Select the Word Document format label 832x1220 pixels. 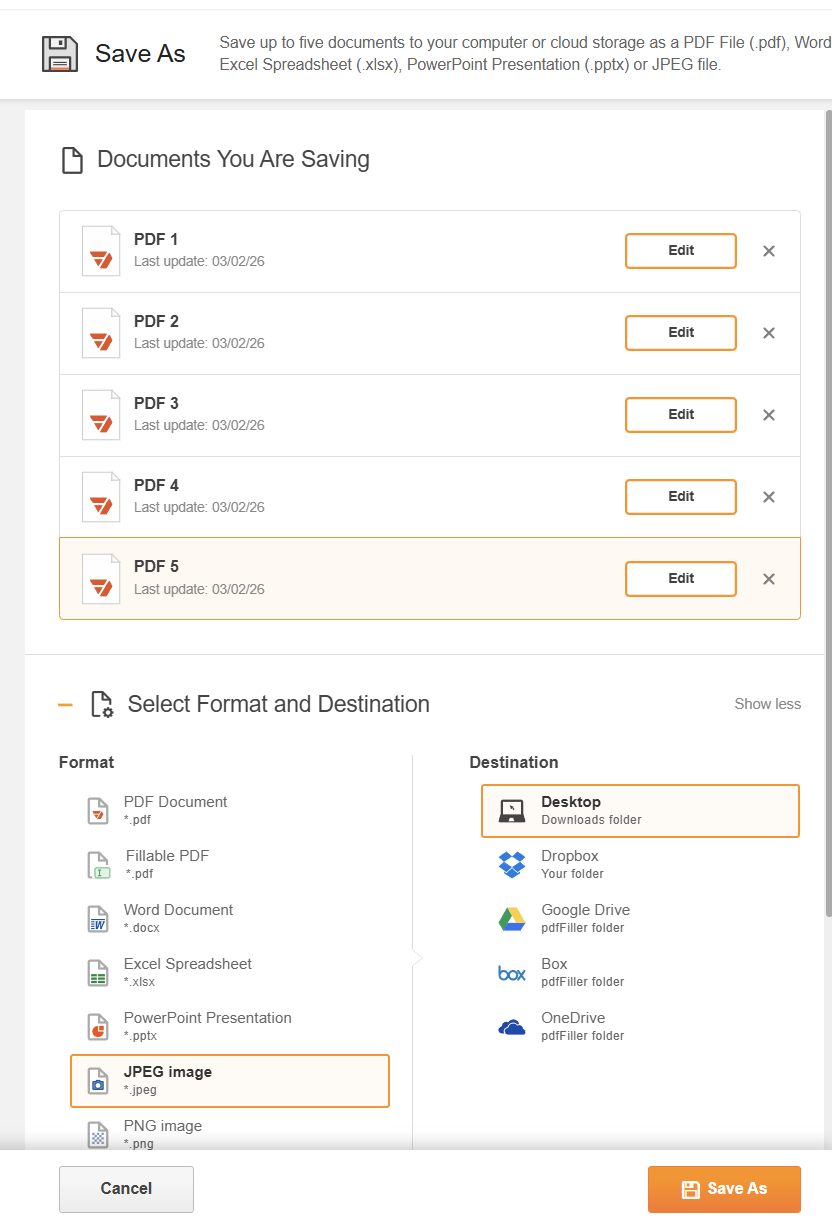click(x=178, y=910)
